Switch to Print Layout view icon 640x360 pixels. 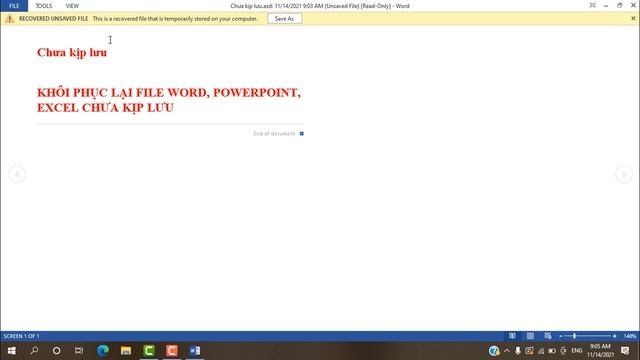point(530,336)
